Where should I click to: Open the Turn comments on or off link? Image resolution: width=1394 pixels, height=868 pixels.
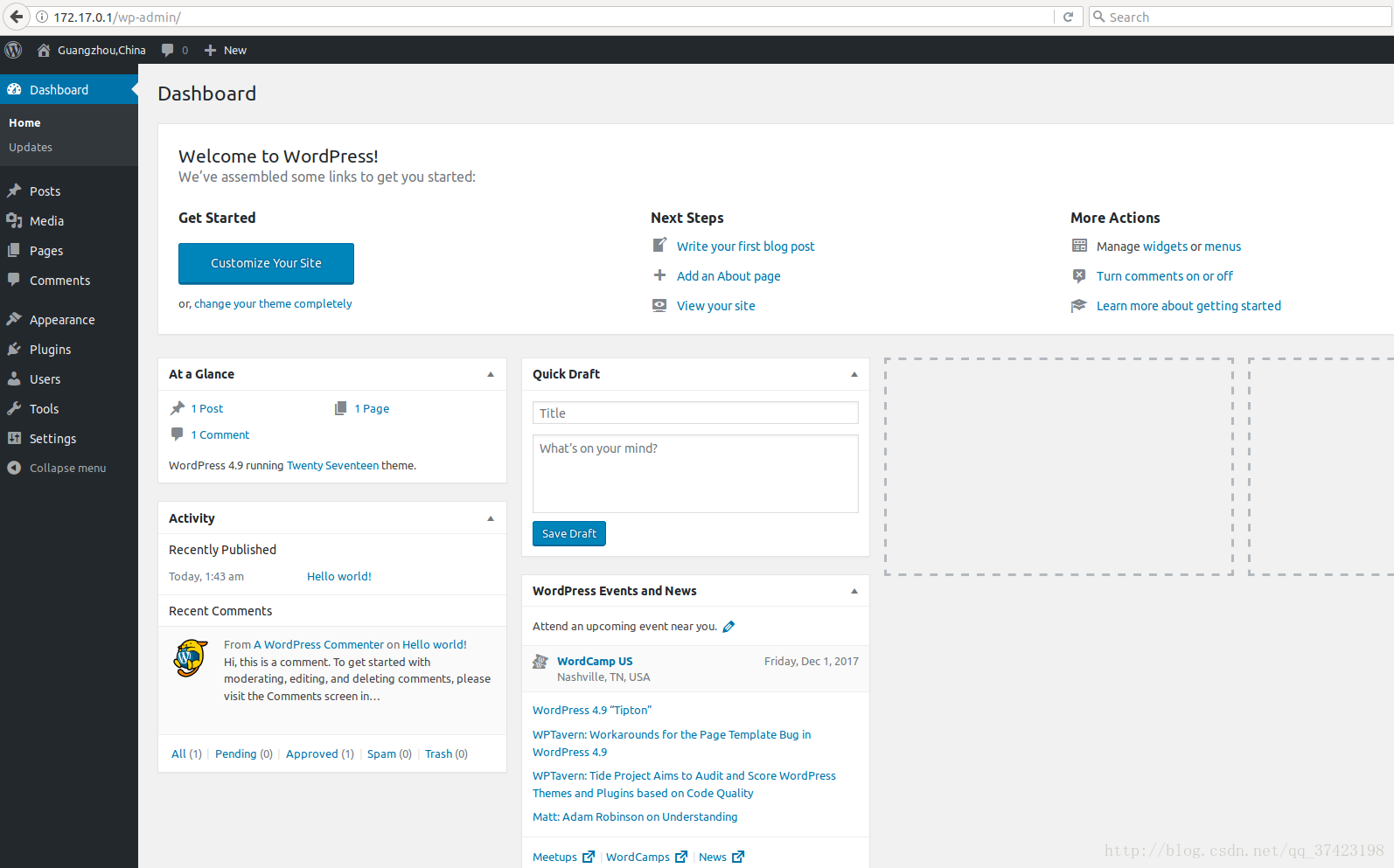[1165, 276]
